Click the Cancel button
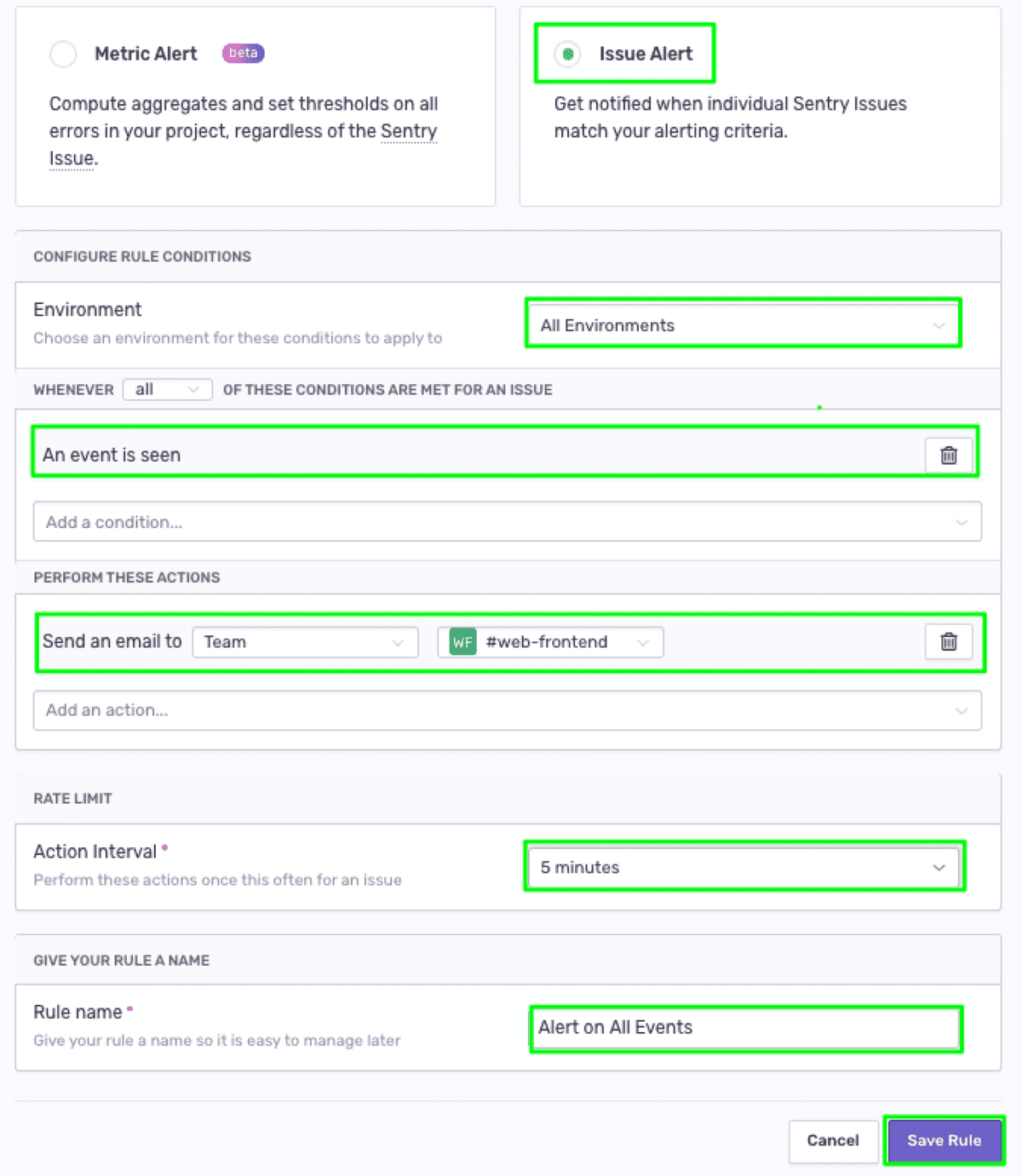 click(833, 1141)
